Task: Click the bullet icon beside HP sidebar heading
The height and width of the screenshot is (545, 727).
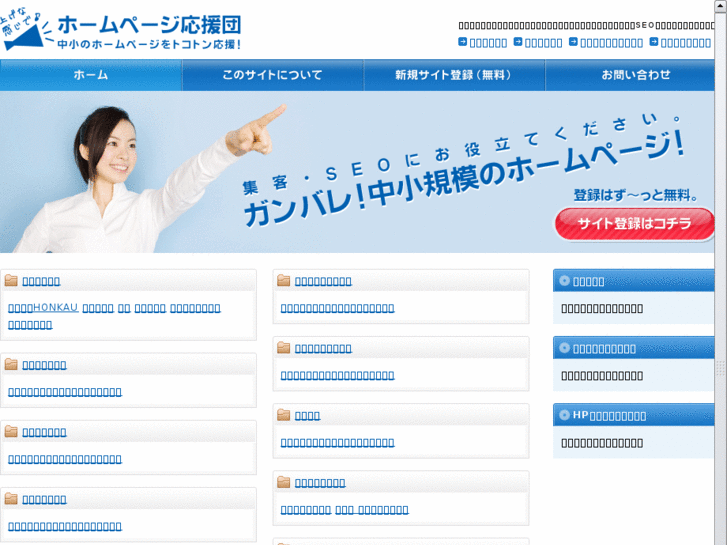Action: [x=564, y=415]
